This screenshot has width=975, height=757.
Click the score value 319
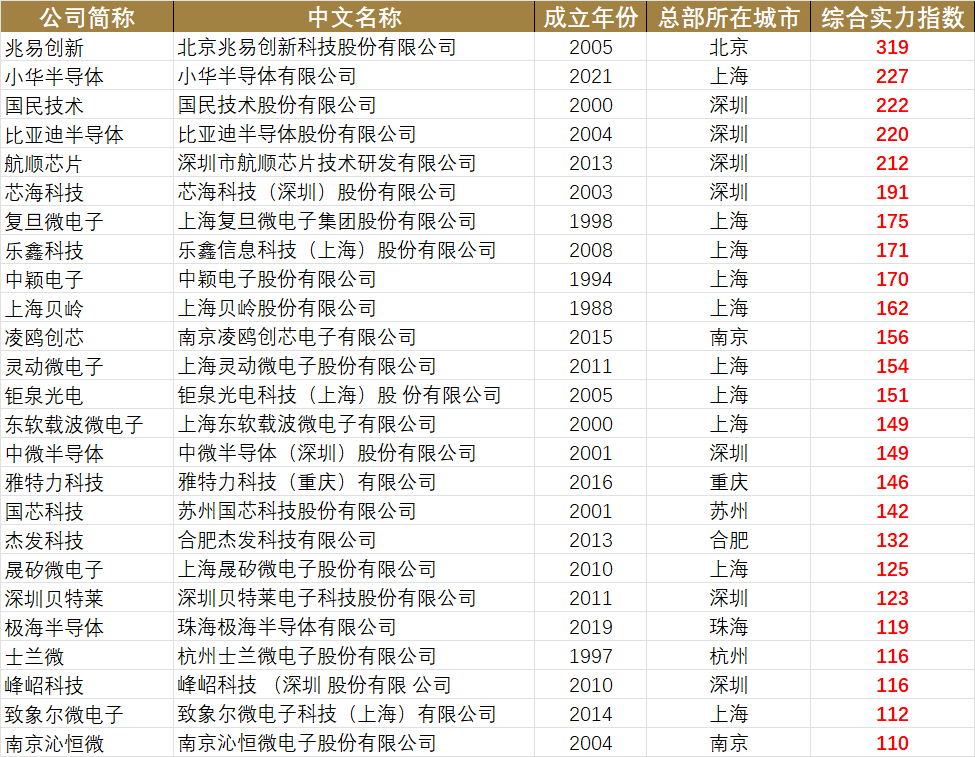(x=892, y=47)
